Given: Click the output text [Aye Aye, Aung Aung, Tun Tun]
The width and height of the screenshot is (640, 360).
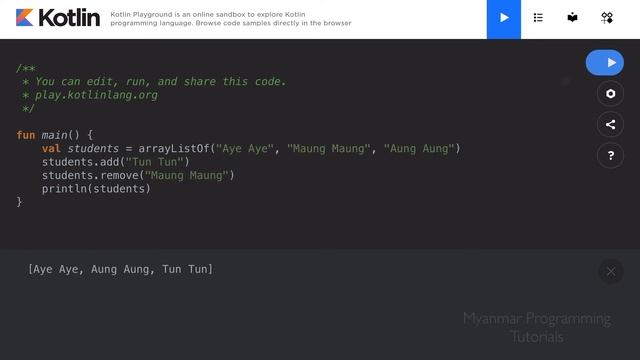Looking at the screenshot, I should tap(120, 269).
